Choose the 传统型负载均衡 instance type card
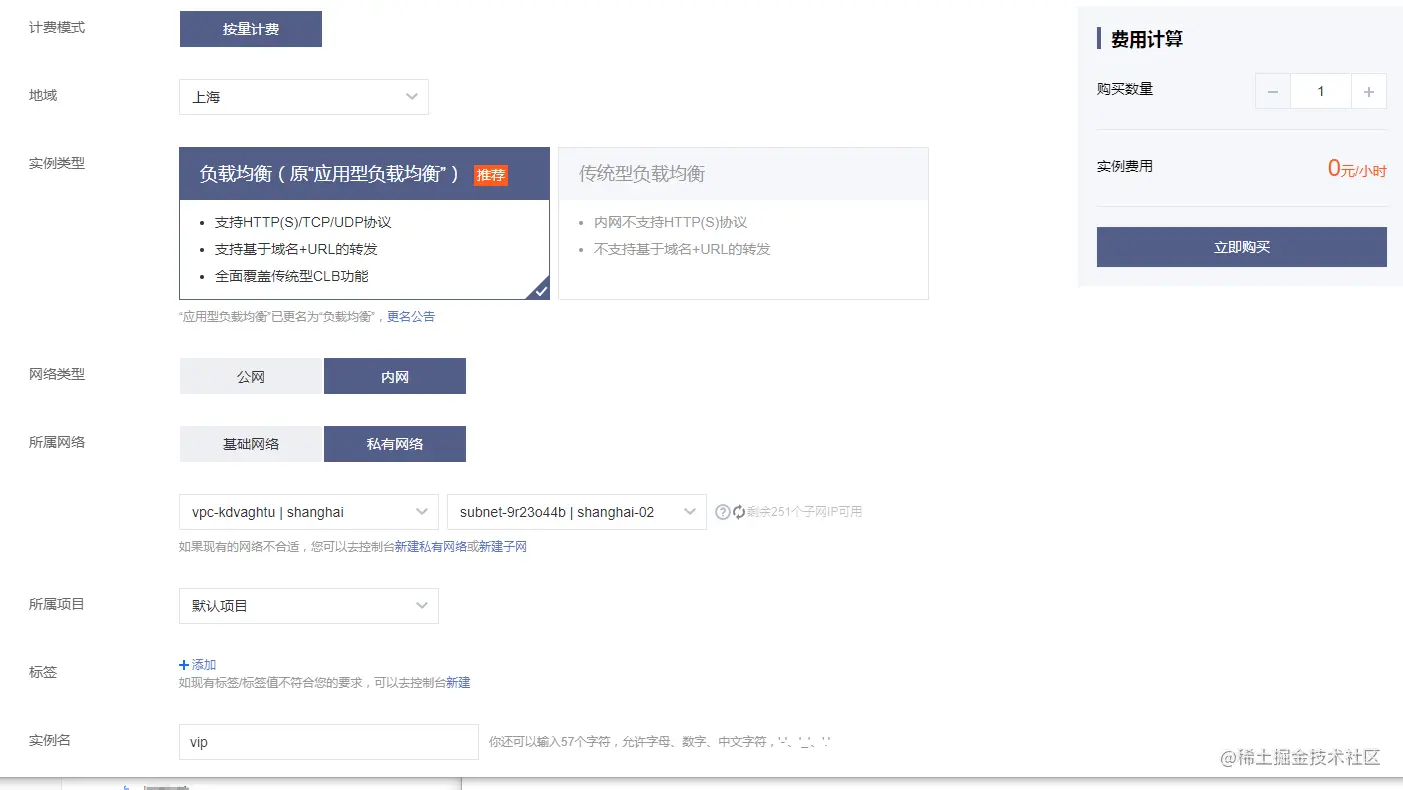 tap(743, 223)
